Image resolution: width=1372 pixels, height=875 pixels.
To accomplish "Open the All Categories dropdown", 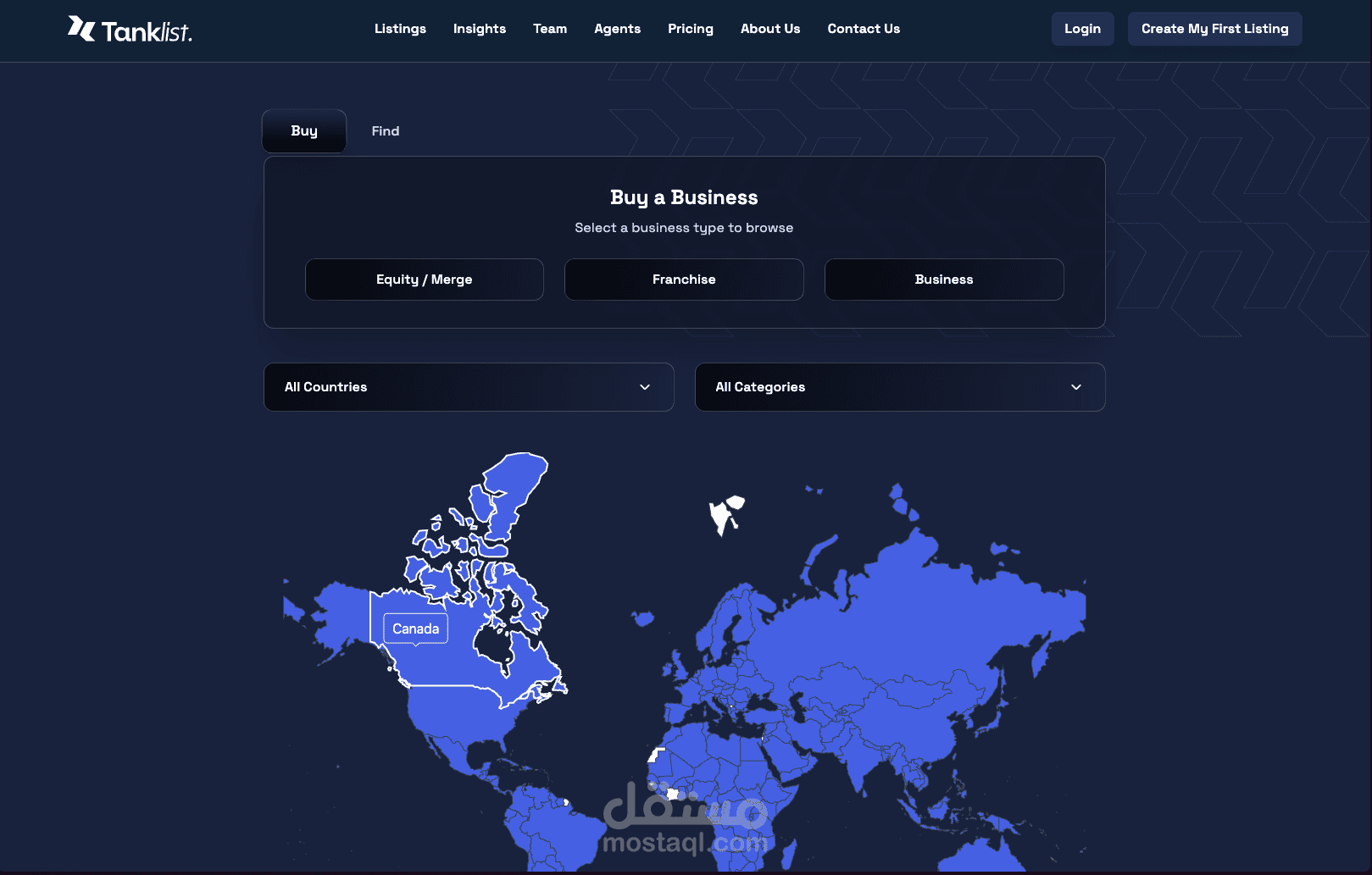I will [x=899, y=387].
